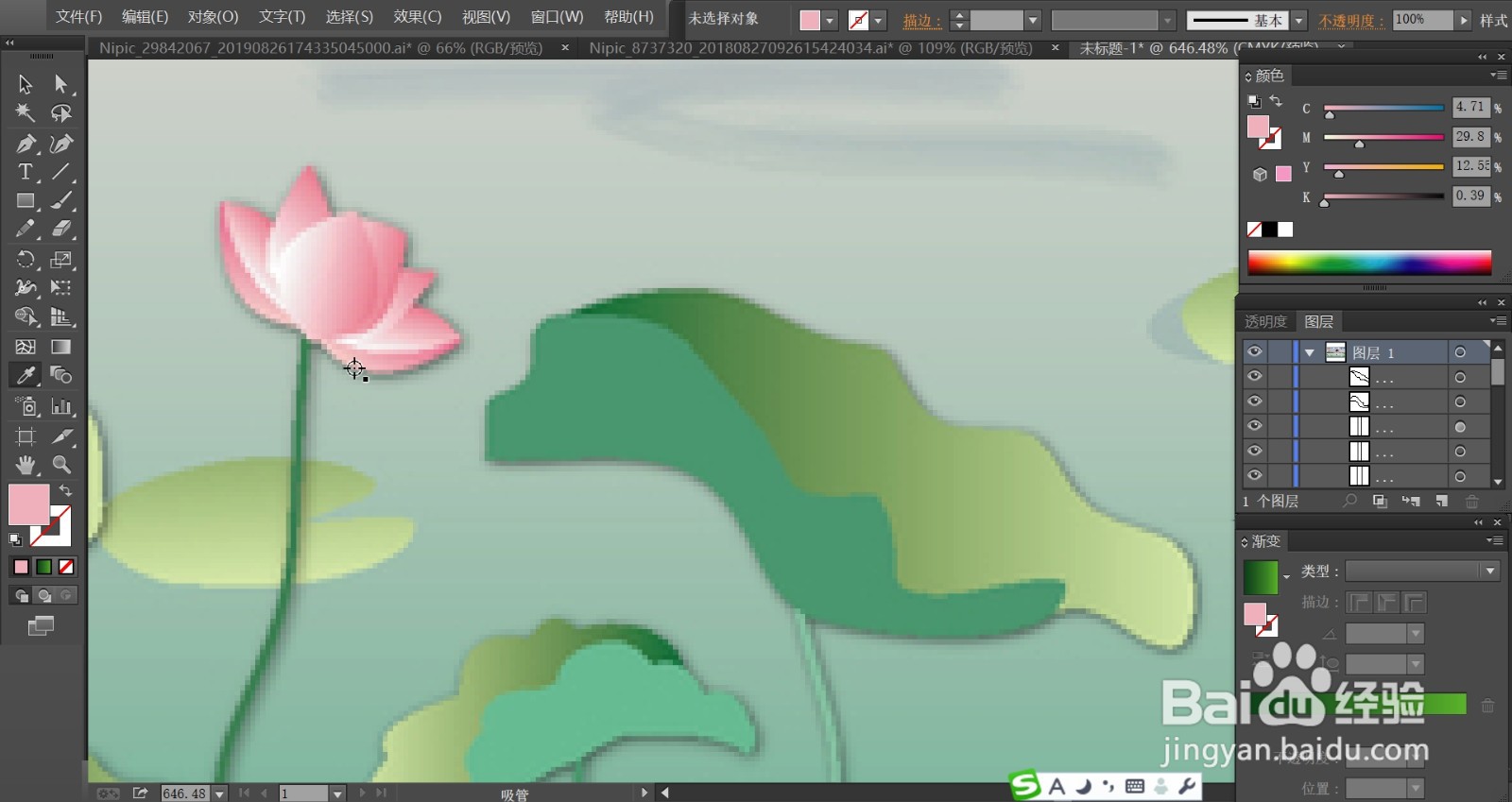Select the Rotate tool

(26, 259)
